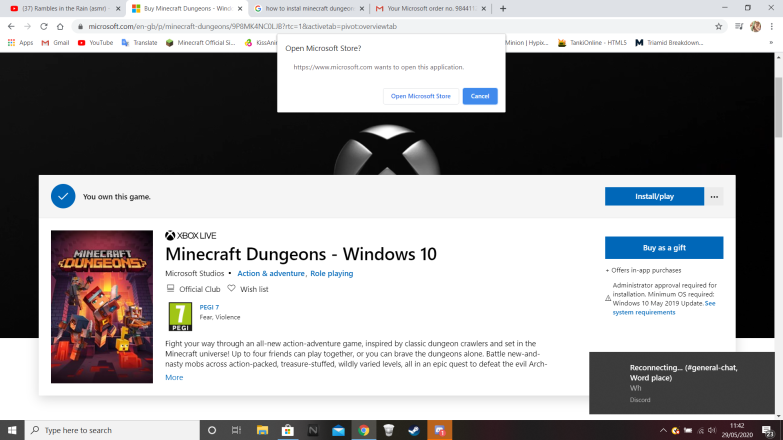Go to the browser home icon
Viewport: 783px width, 440px height.
[x=60, y=26]
